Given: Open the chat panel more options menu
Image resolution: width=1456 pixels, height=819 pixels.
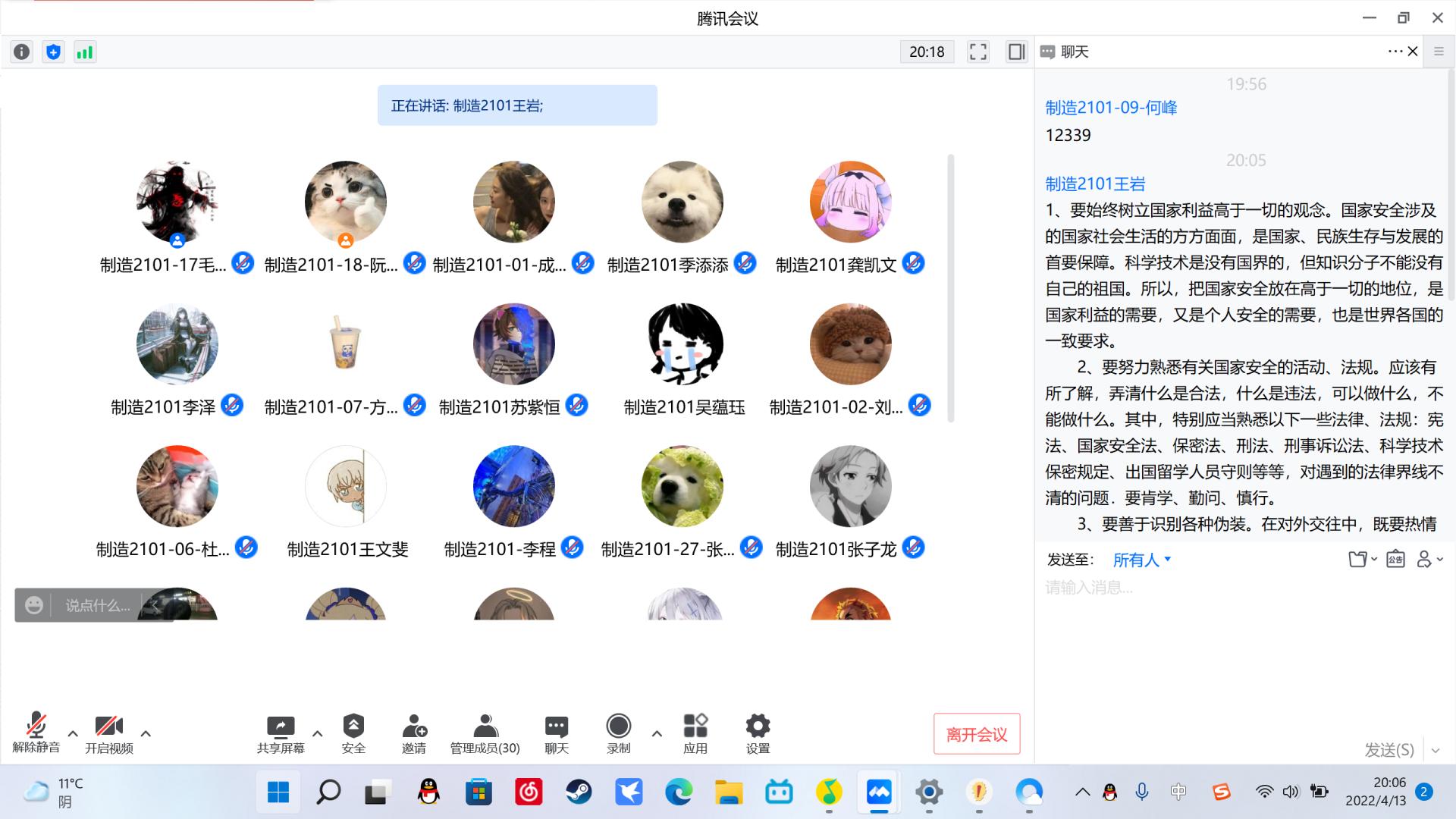Looking at the screenshot, I should click(1395, 52).
